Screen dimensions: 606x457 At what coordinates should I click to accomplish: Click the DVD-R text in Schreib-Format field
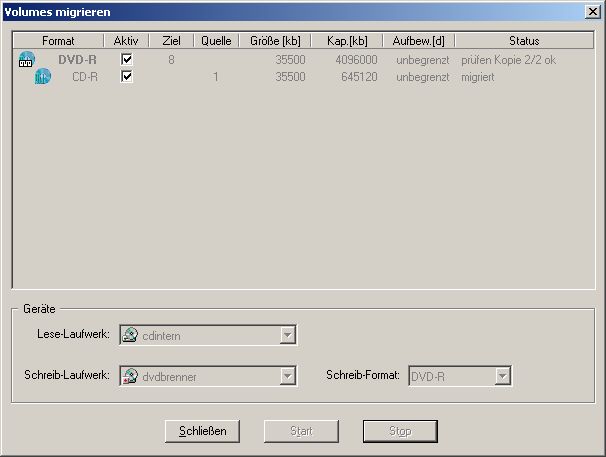[428, 377]
